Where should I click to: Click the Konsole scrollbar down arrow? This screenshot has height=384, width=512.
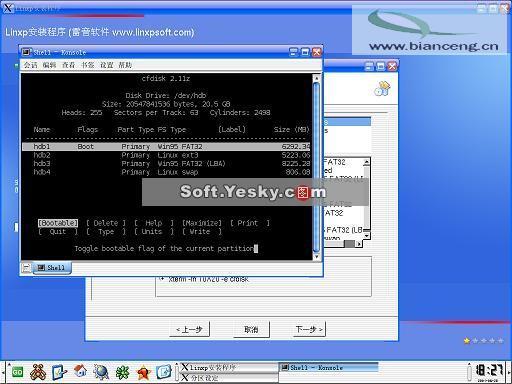click(x=317, y=256)
